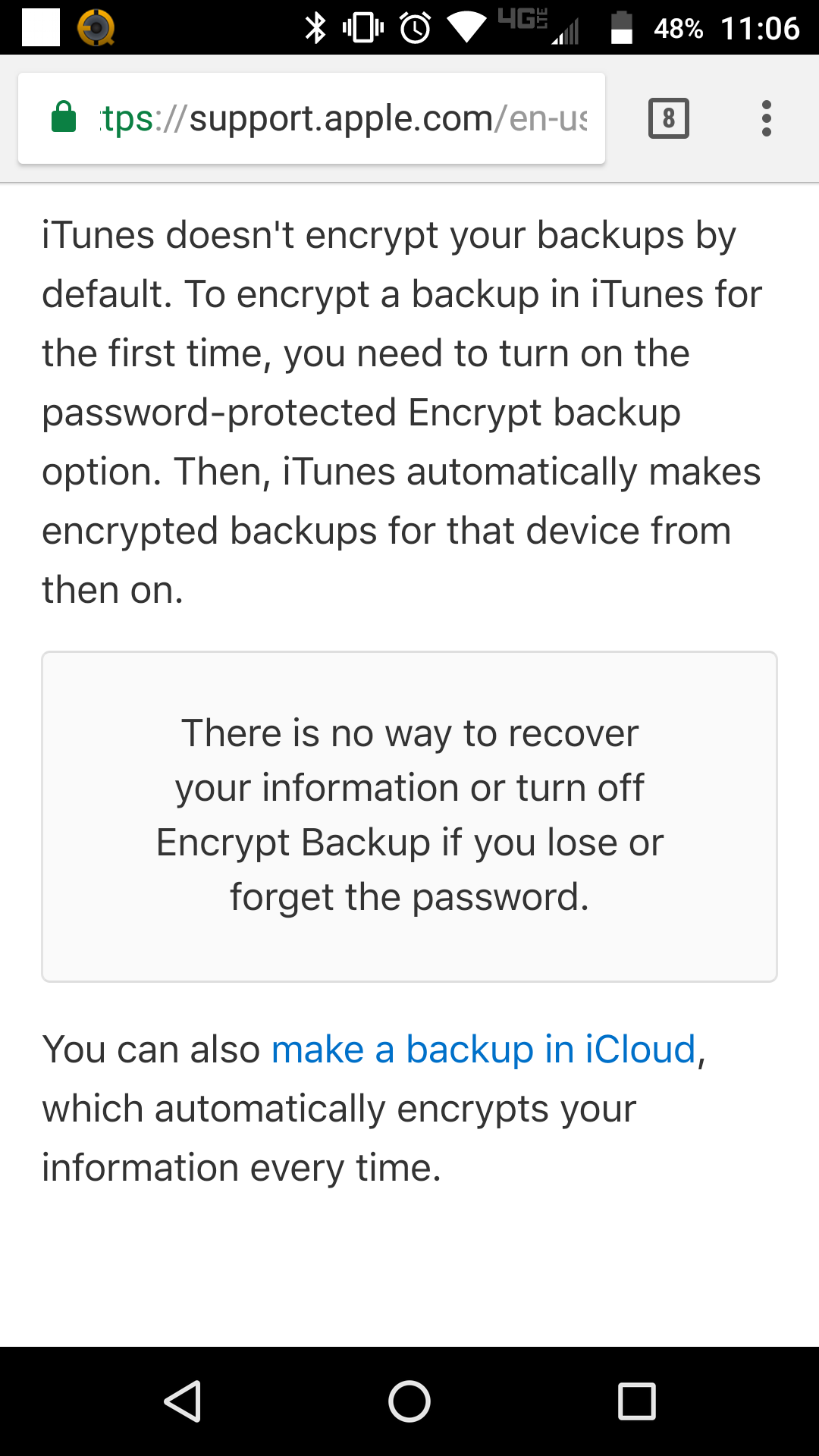Tap the vibrate mode status icon
This screenshot has width=819, height=1456.
pyautogui.click(x=363, y=28)
